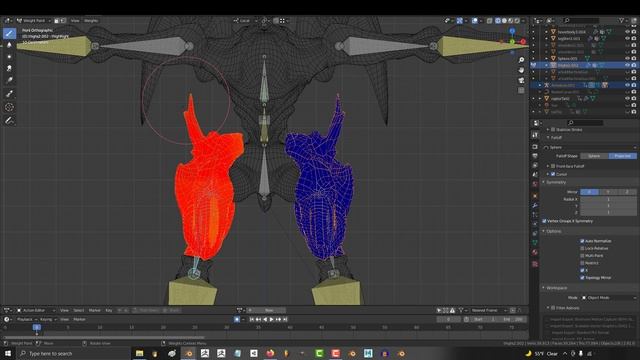Toggle the Front-Face Falloff checkbox
The height and width of the screenshot is (360, 640).
tap(553, 166)
